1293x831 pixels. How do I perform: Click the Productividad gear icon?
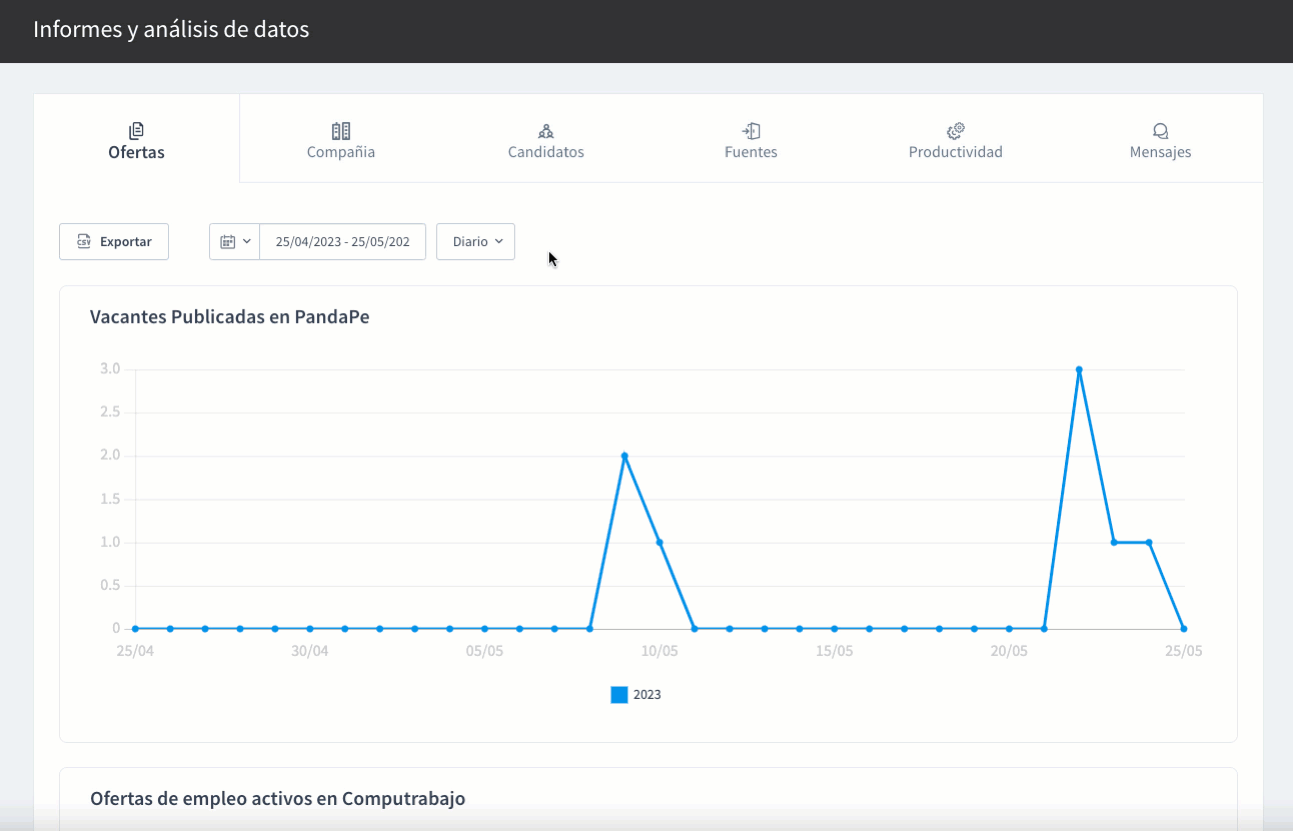956,131
